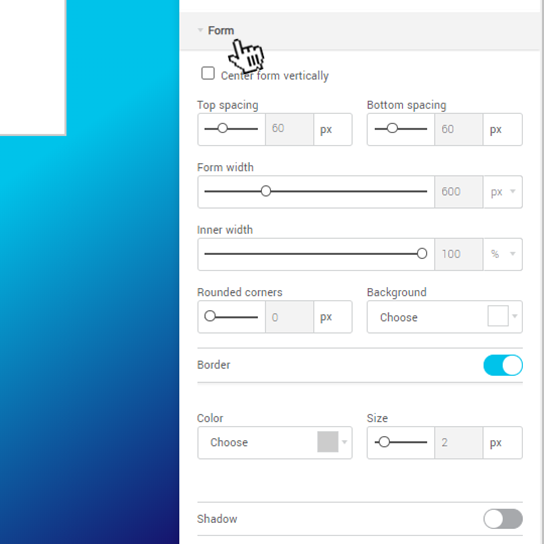544x544 pixels.
Task: Click the gray border color swatch
Action: (x=328, y=442)
